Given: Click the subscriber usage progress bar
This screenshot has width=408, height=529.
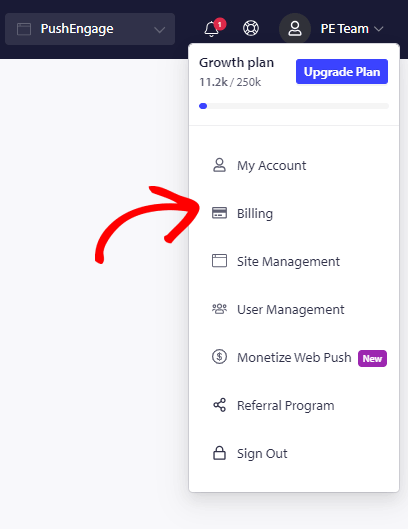Looking at the screenshot, I should click(294, 106).
